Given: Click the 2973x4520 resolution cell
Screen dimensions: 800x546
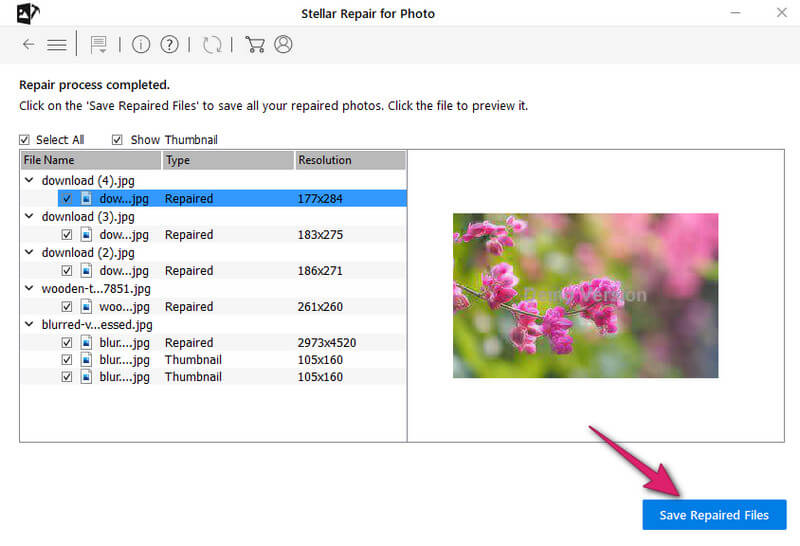Looking at the screenshot, I should pyautogui.click(x=327, y=342).
